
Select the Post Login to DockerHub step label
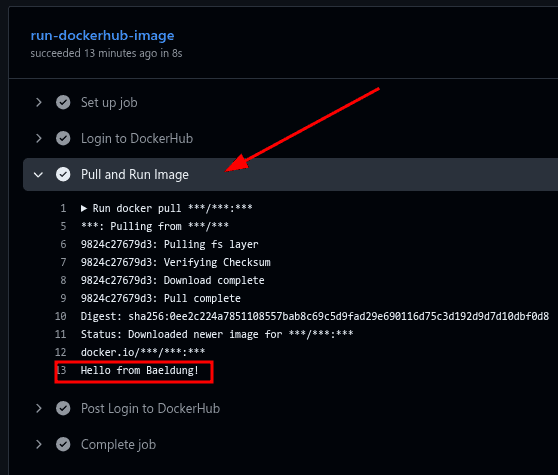pyautogui.click(x=150, y=408)
